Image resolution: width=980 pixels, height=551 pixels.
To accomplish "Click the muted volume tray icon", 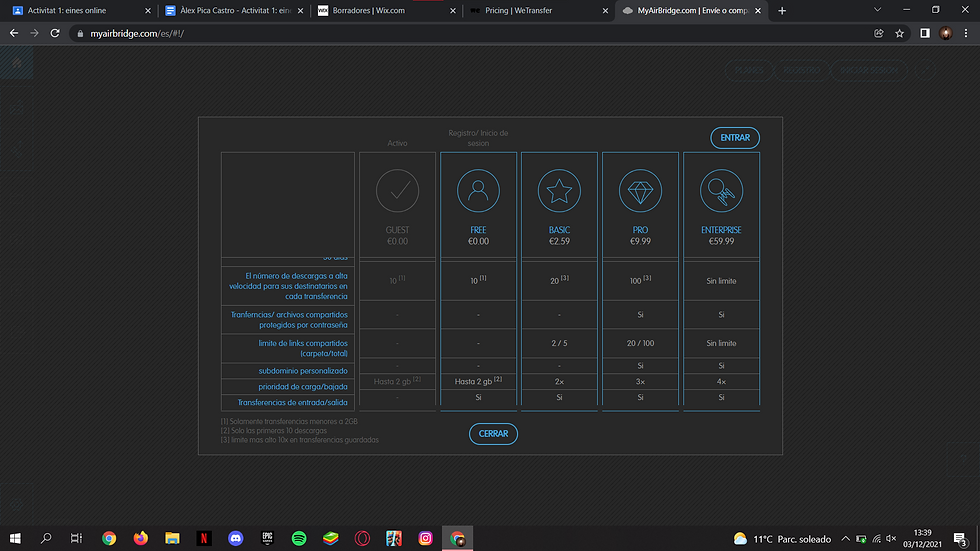I will coord(891,539).
